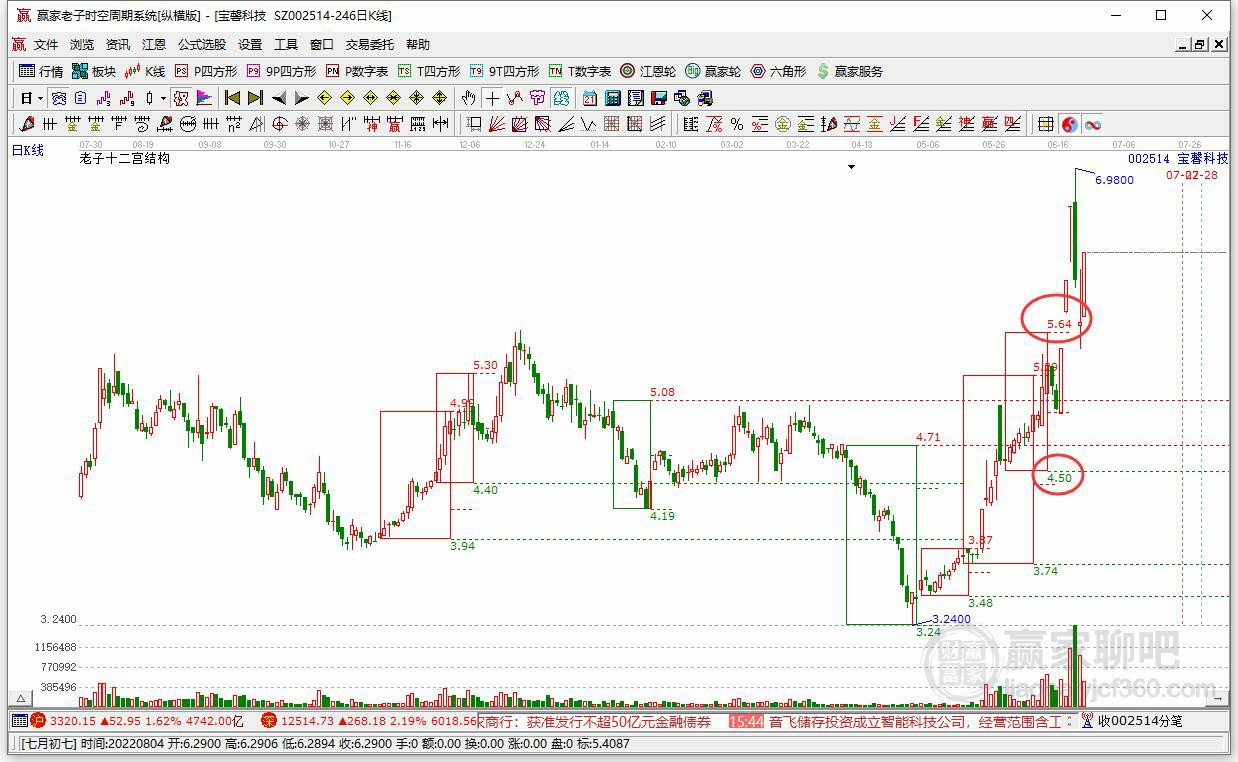
Task: Jump to the last bar icon
Action: coord(255,98)
